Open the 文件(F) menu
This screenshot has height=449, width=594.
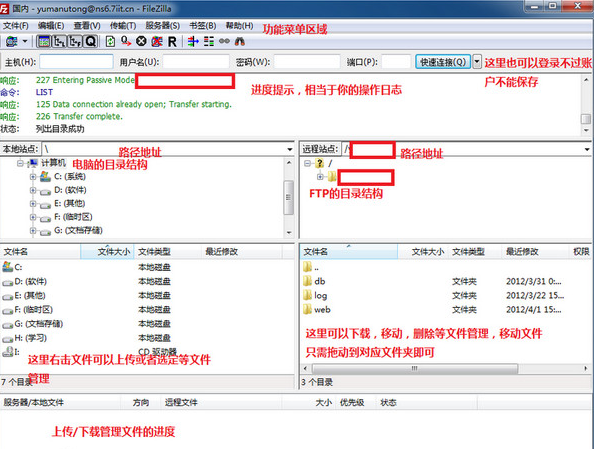(x=16, y=26)
